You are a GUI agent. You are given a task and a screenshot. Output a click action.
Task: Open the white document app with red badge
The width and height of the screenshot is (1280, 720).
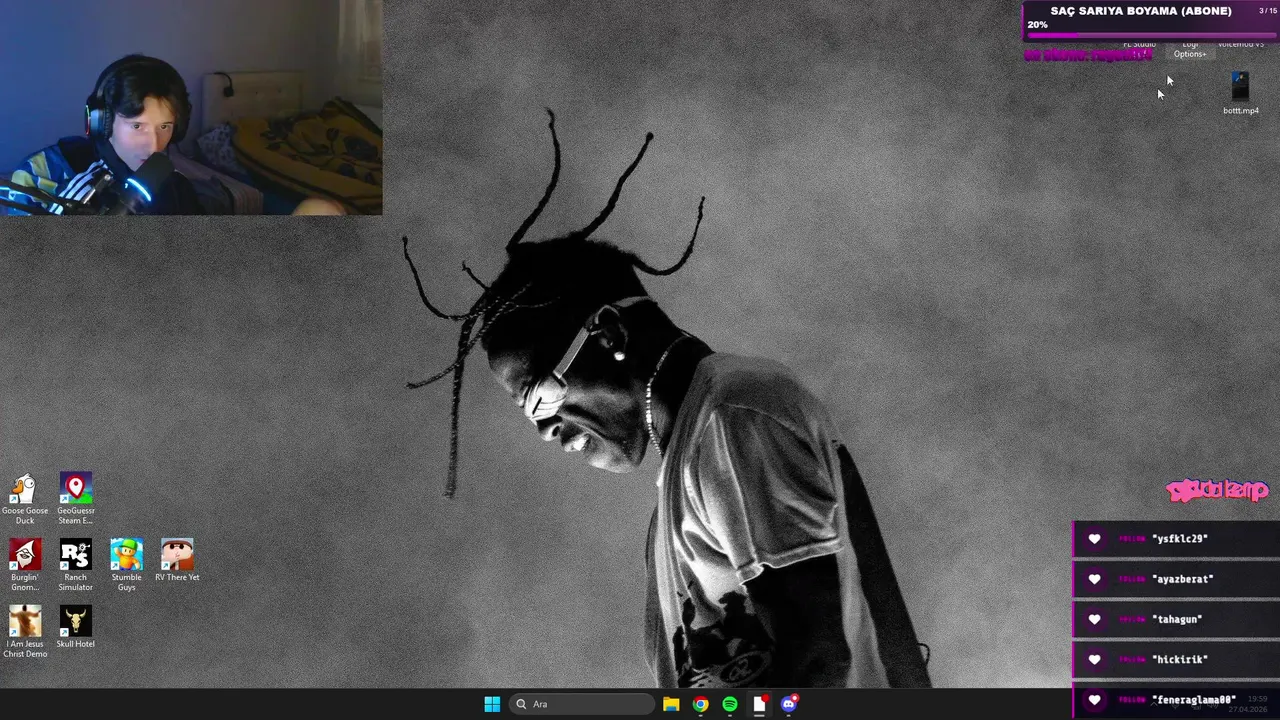click(x=759, y=704)
